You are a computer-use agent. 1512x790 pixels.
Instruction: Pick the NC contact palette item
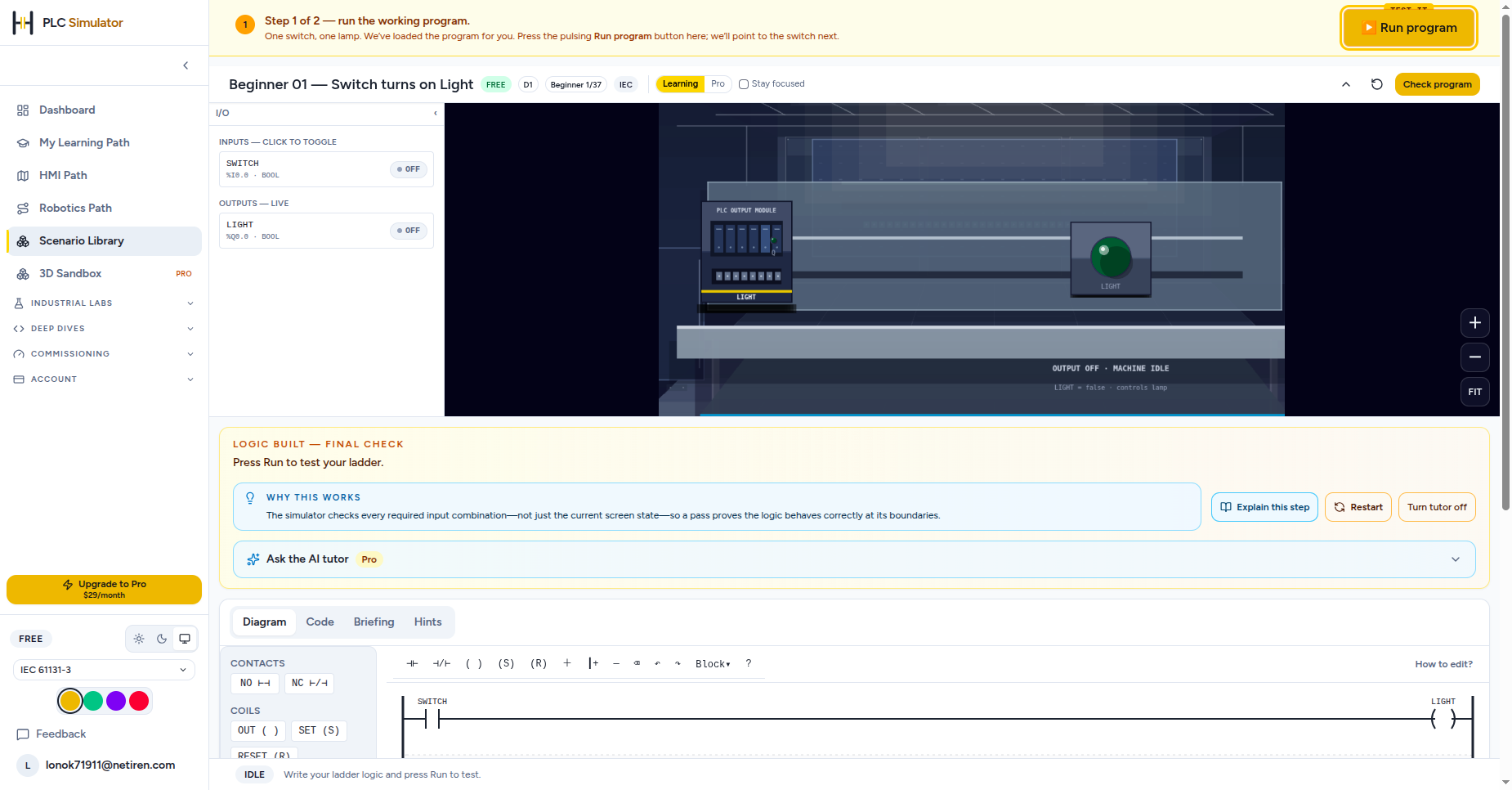click(309, 683)
